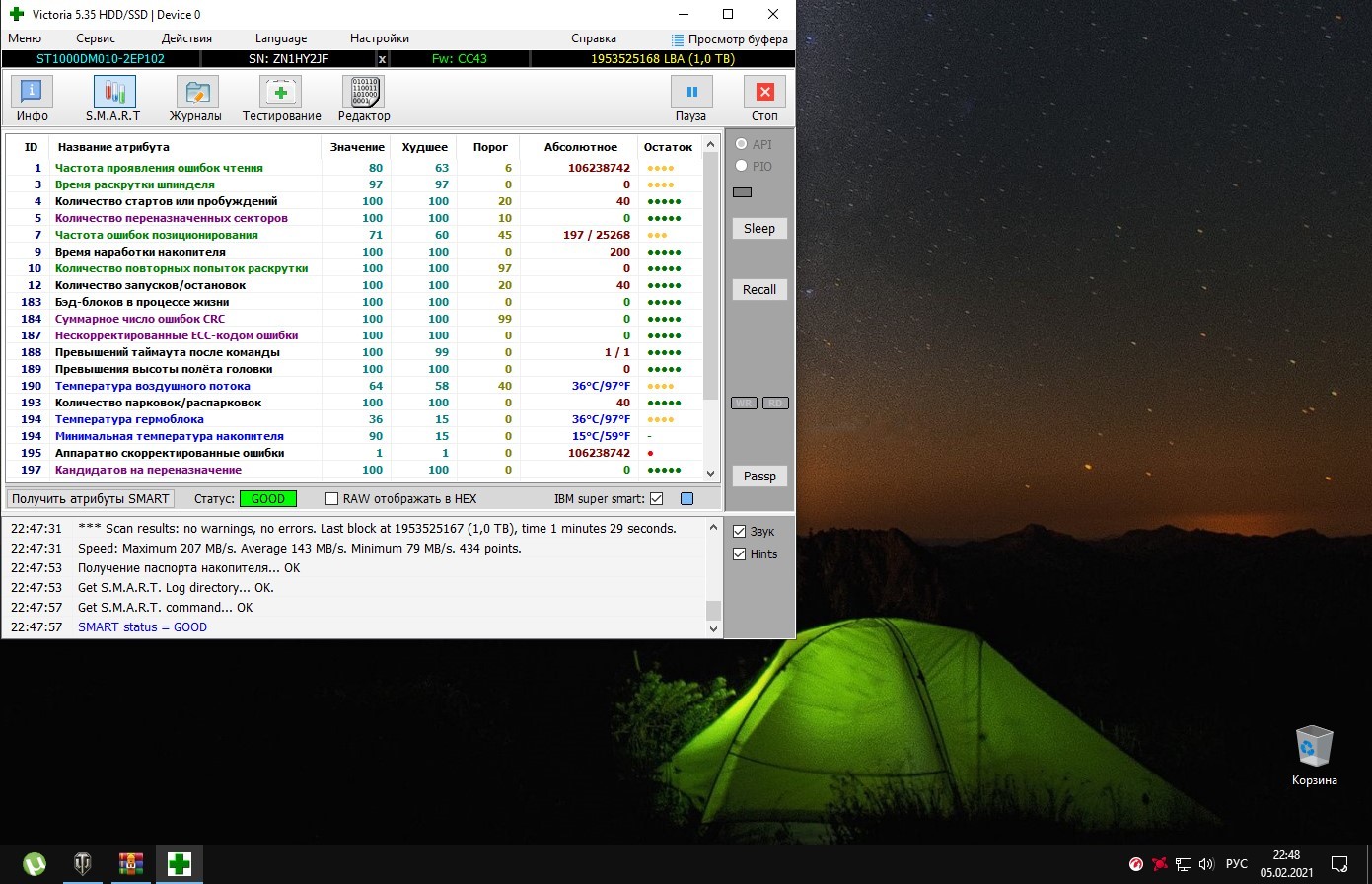
Task: Select row Время наработки накопителя
Action: [x=355, y=252]
